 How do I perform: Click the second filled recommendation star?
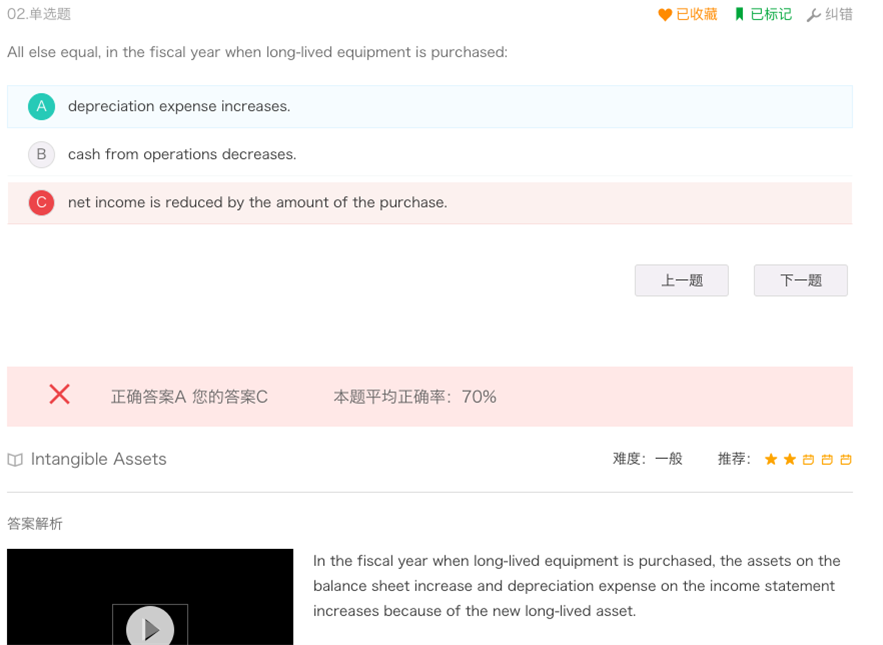tap(790, 460)
